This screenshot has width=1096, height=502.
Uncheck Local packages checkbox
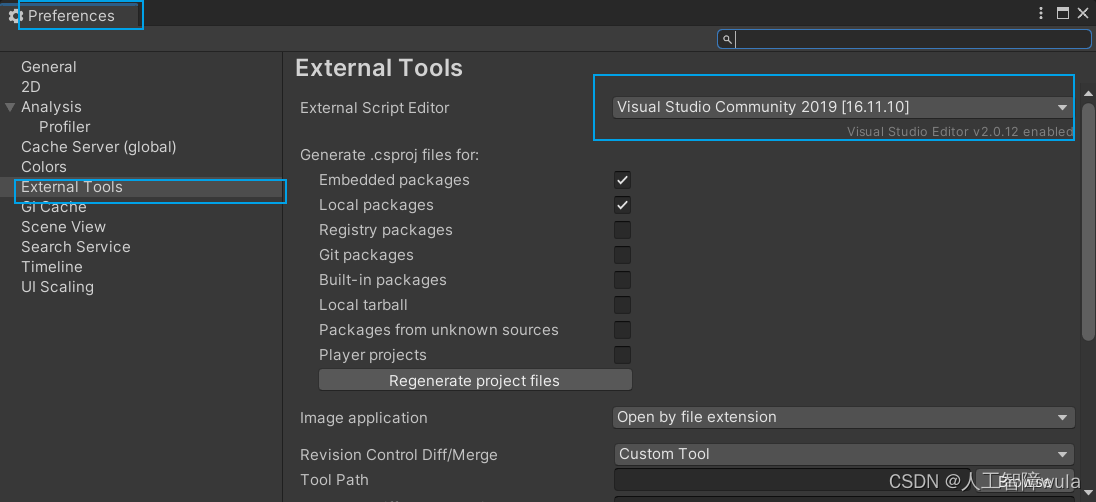coord(622,205)
